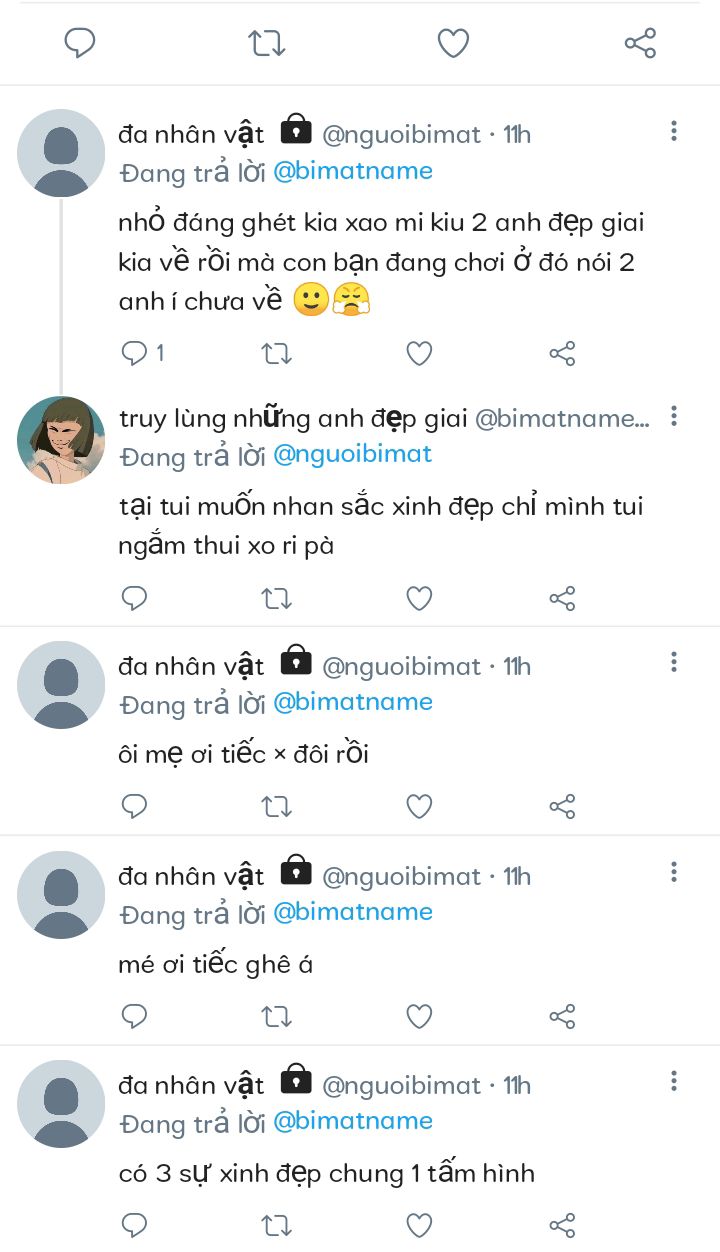
Task: Reply to the "nhỏ đáng ghét kia" tweet
Action: (x=135, y=353)
